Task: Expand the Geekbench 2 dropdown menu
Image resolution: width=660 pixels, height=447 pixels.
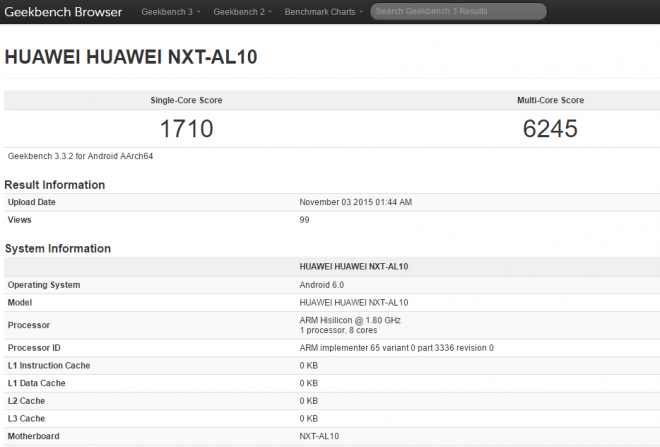Action: 242,12
